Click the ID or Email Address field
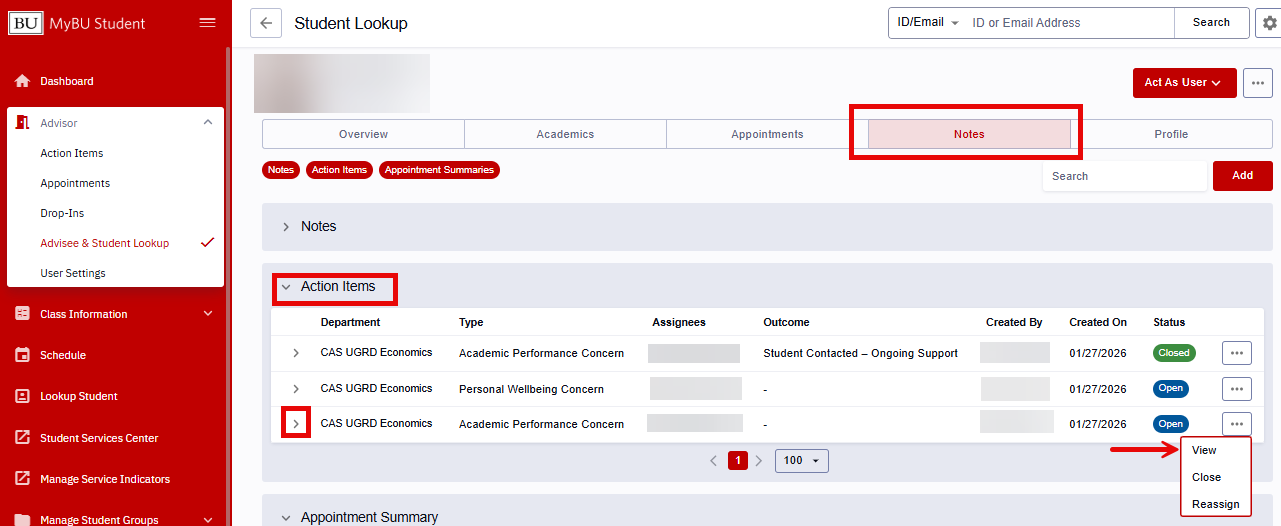The image size is (1281, 526). (1068, 23)
